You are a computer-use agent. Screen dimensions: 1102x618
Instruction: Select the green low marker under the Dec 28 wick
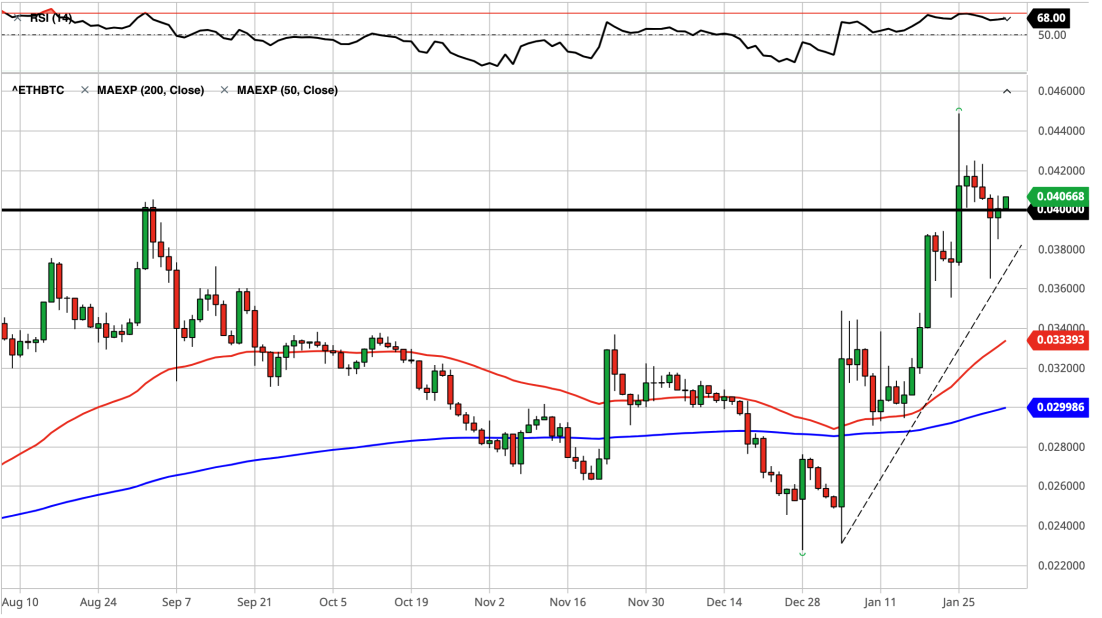803,554
